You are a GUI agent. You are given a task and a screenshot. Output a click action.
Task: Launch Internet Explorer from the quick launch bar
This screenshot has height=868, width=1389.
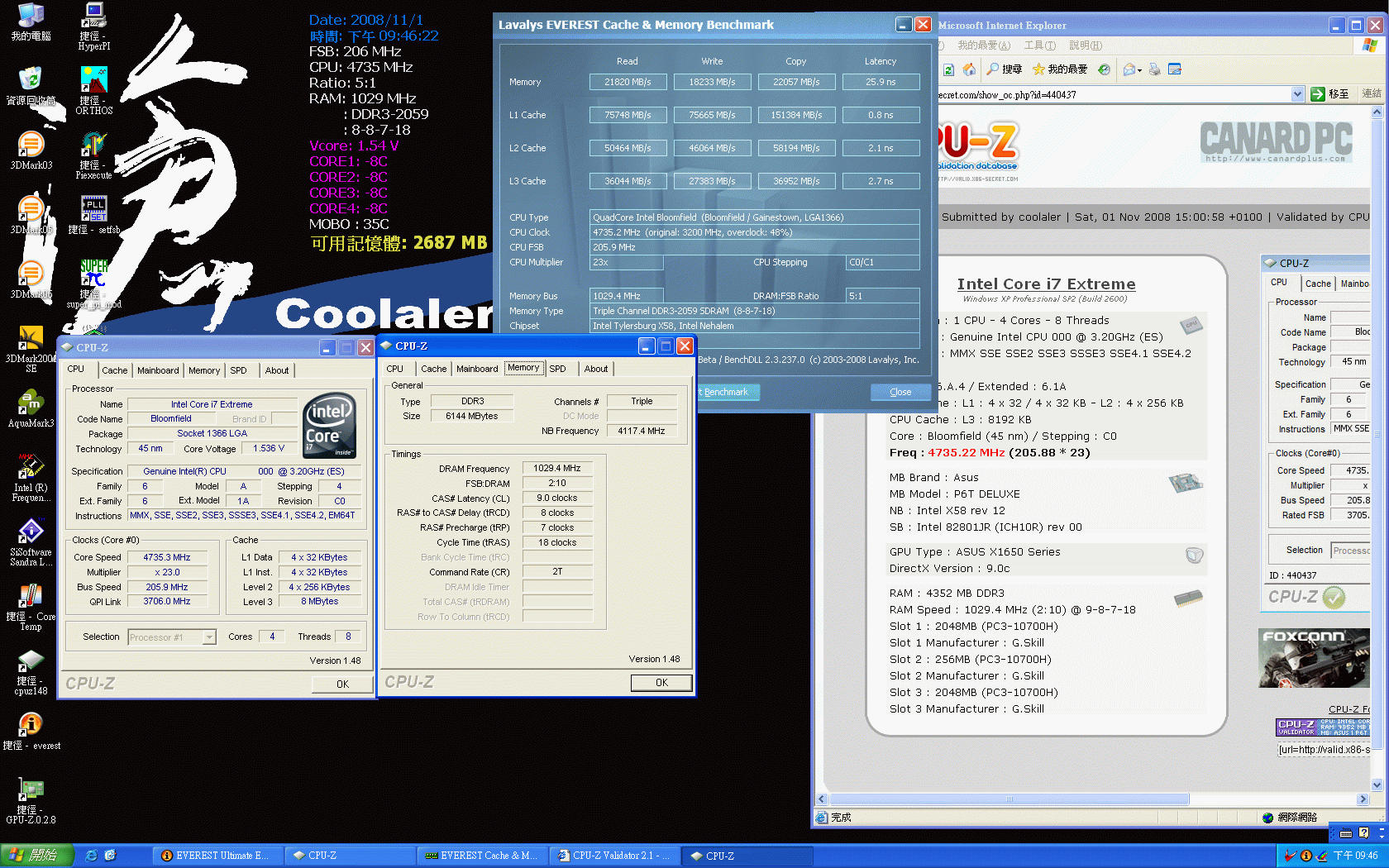[92, 856]
